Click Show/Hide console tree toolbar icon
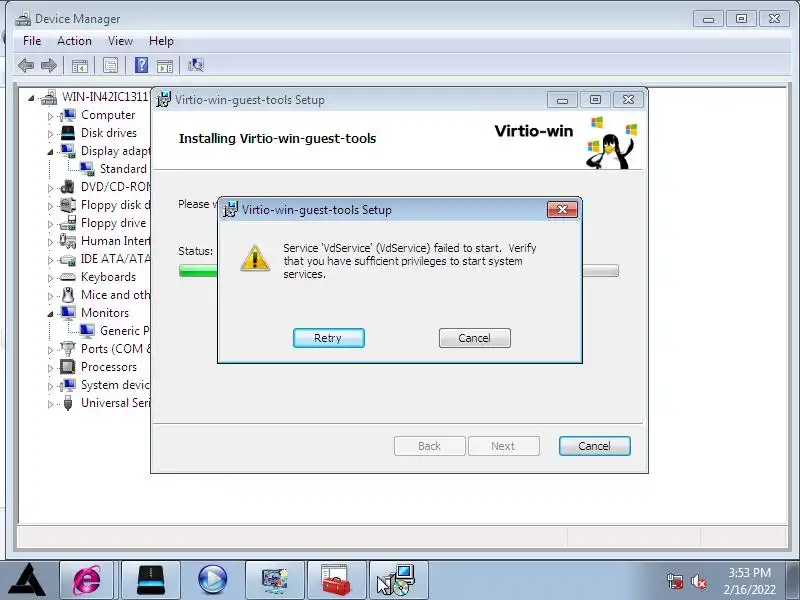Viewport: 800px width, 600px height. click(x=80, y=65)
